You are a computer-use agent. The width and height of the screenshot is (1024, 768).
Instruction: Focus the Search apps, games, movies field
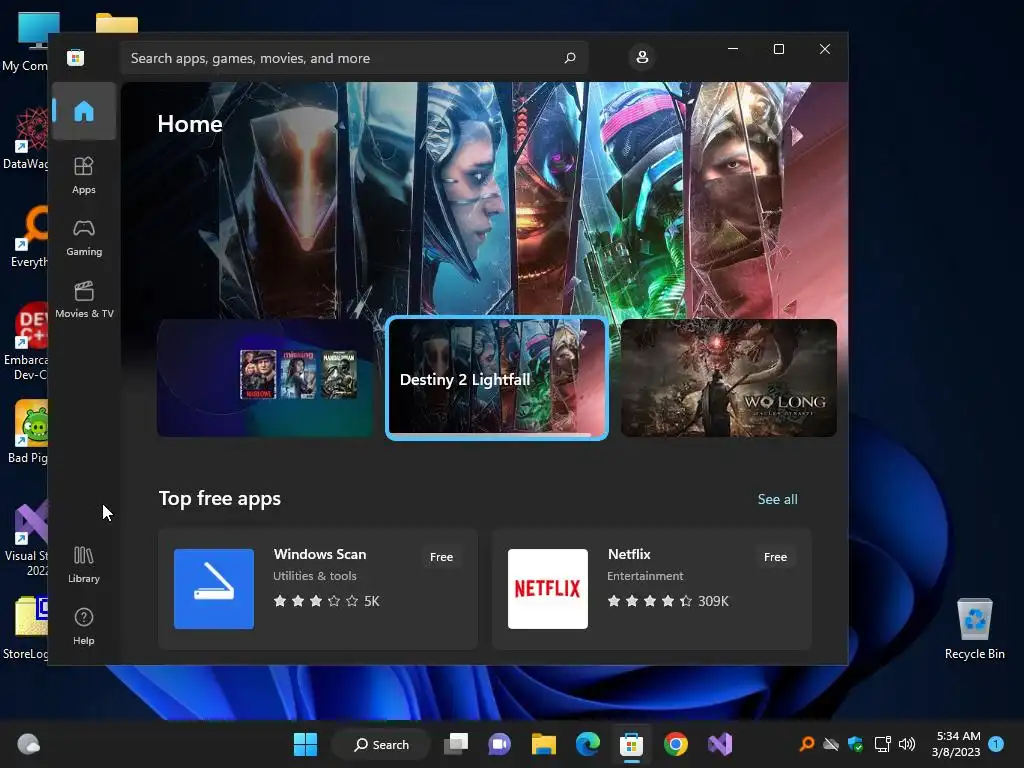coord(354,58)
